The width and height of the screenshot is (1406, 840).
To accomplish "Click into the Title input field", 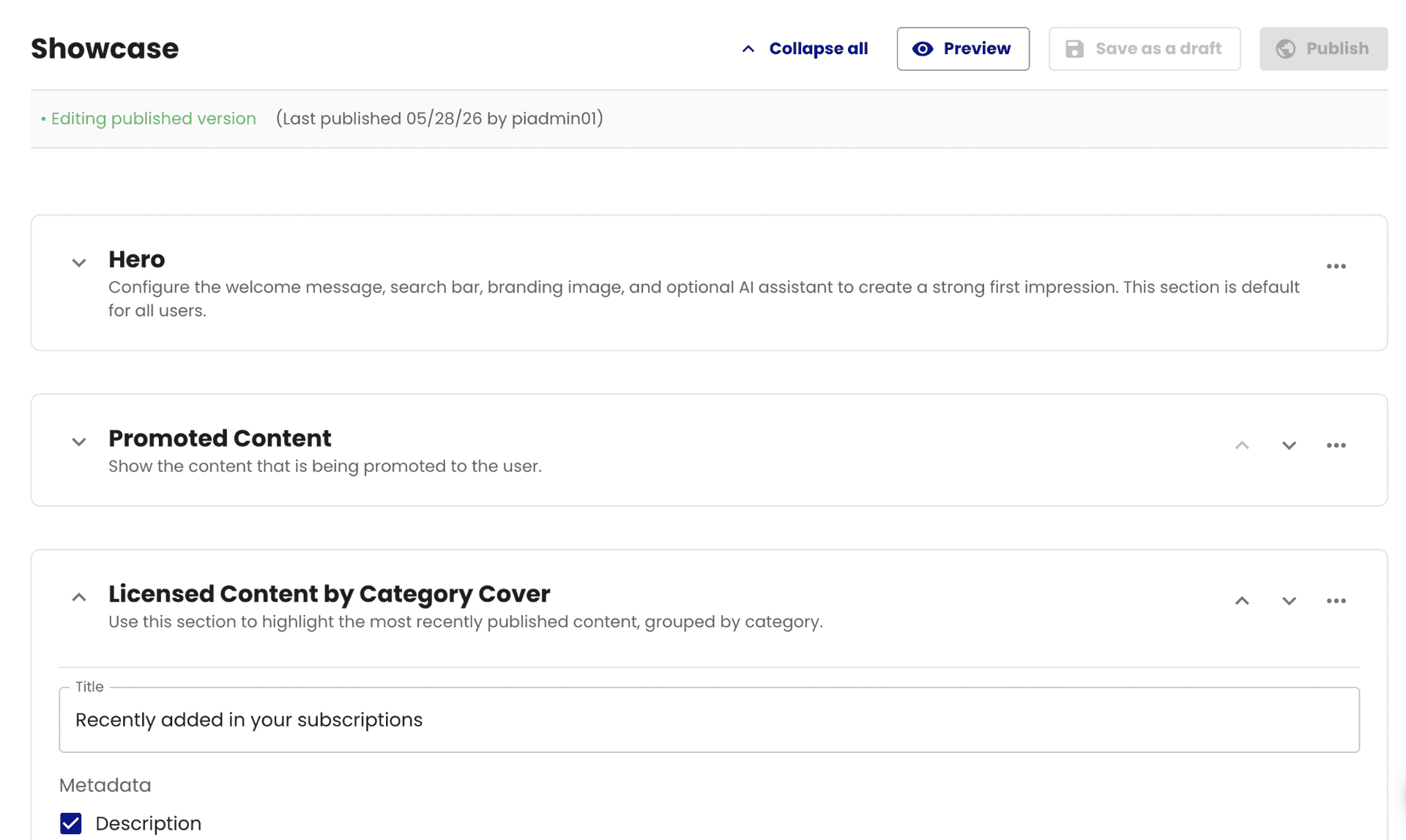I will click(x=709, y=719).
